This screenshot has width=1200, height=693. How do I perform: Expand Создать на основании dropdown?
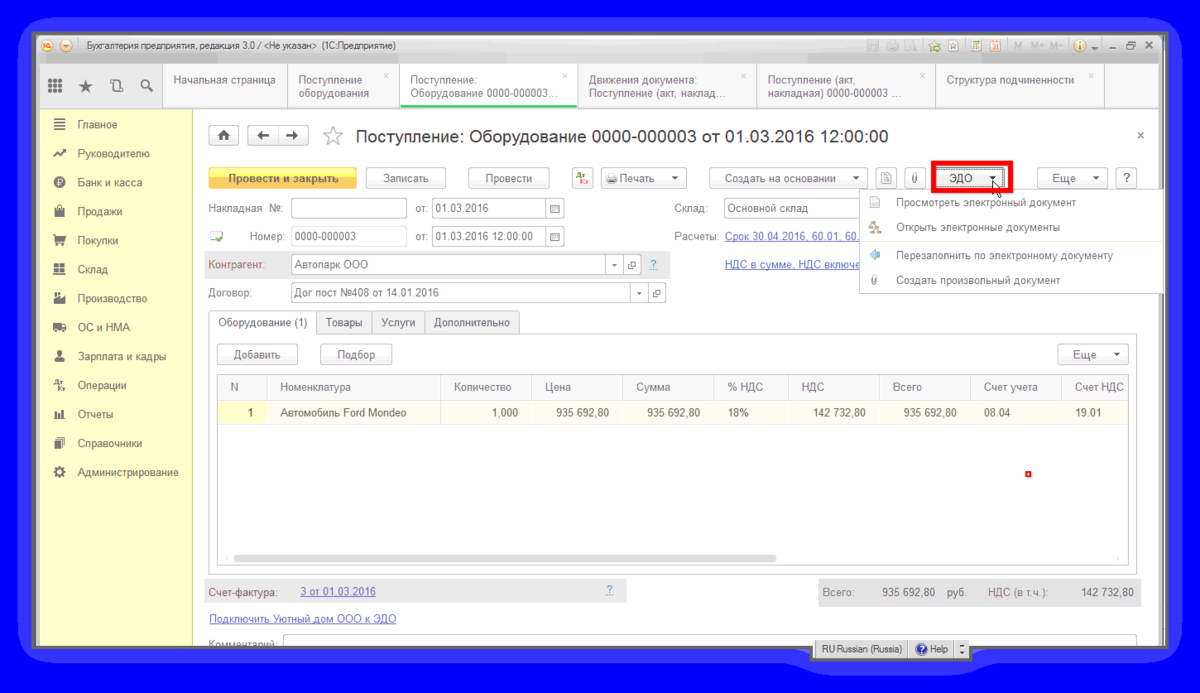pos(856,178)
